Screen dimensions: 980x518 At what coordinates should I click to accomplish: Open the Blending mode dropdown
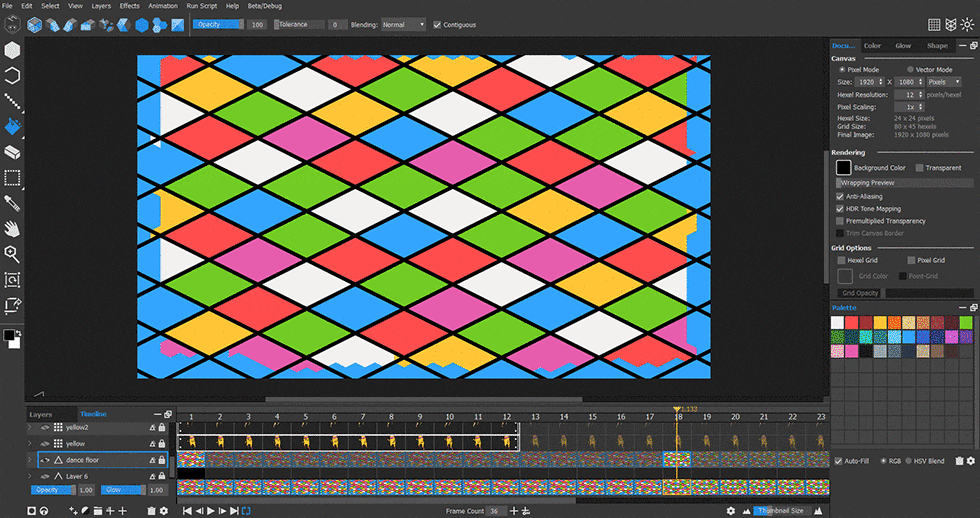coord(404,24)
